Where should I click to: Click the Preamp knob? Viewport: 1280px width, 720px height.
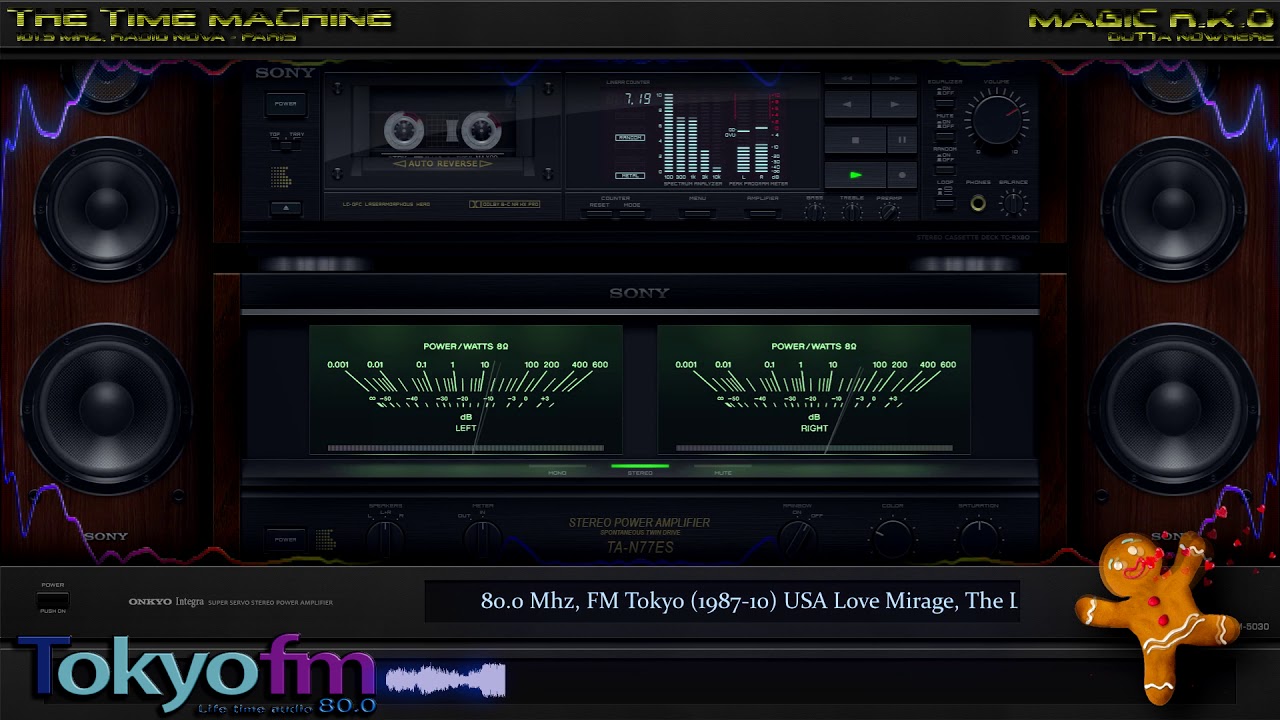coord(888,210)
